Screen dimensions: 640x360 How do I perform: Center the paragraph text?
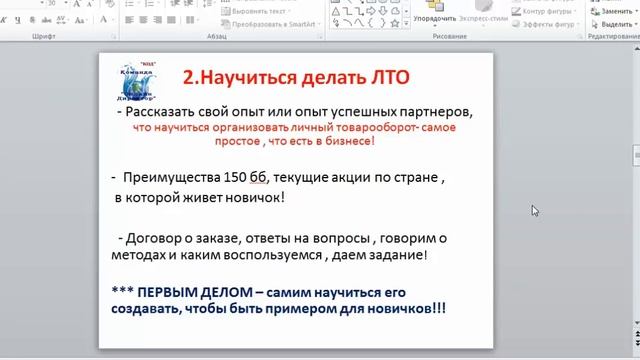[x=143, y=20]
